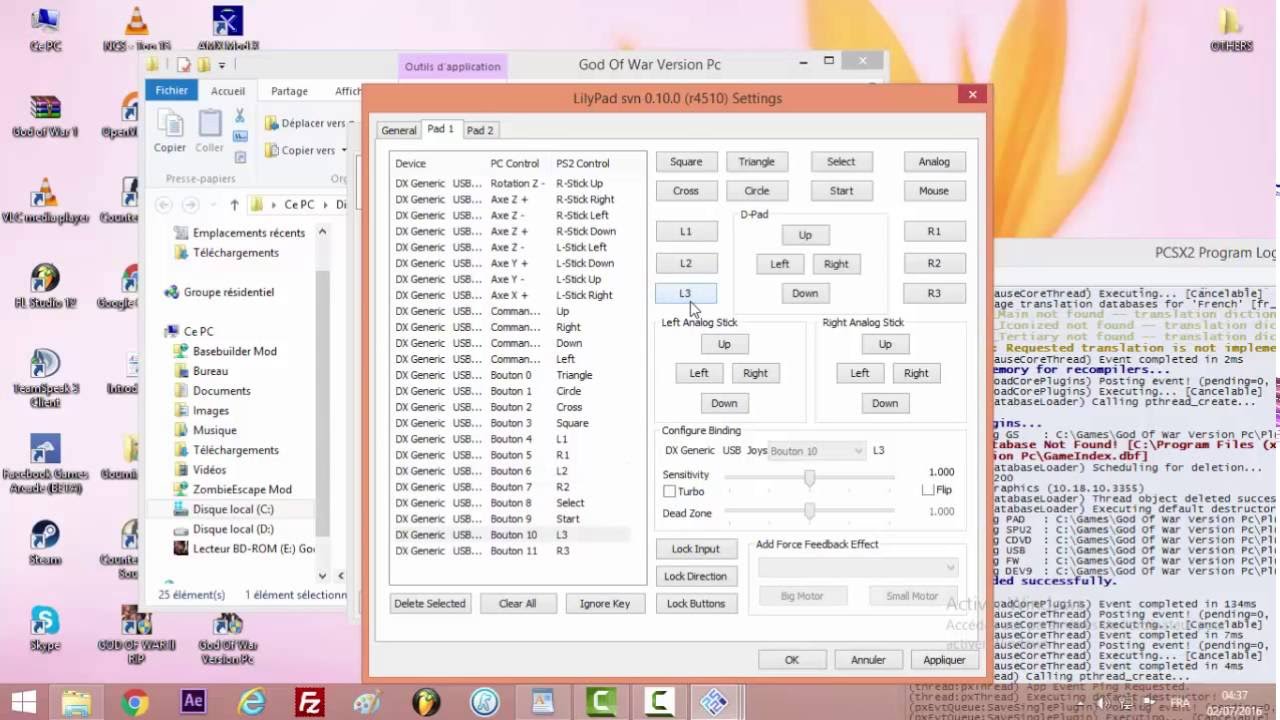Open FileZilla from the taskbar
Screen dimensions: 1280x720
[309, 703]
